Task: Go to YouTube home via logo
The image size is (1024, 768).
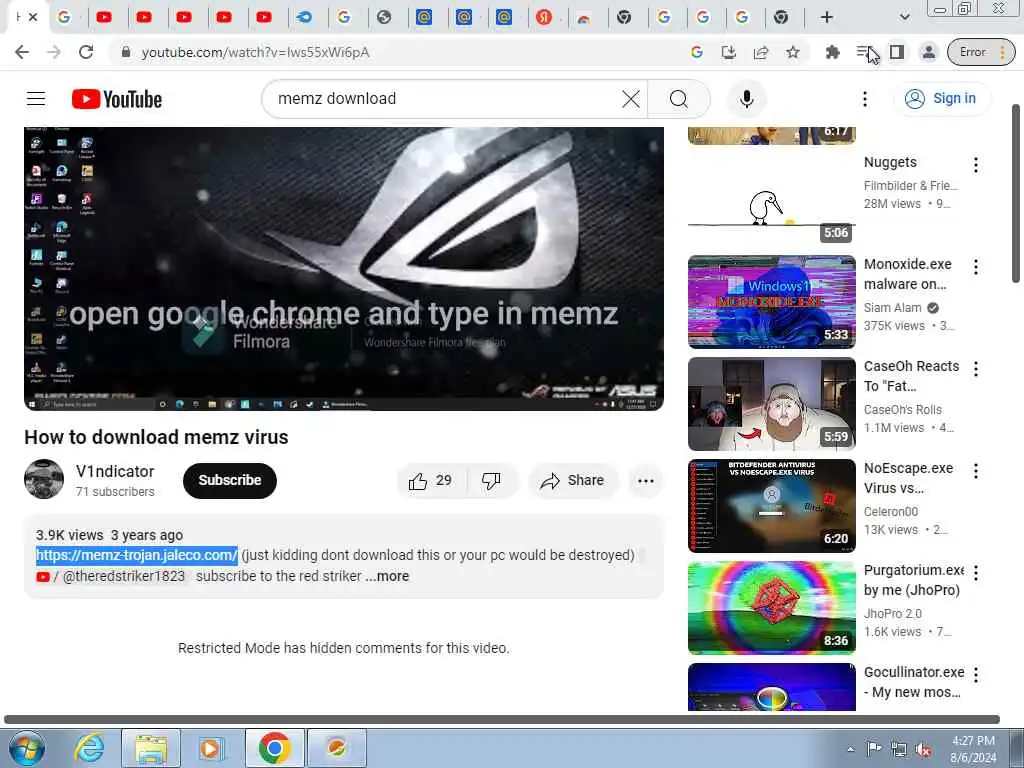Action: (117, 99)
